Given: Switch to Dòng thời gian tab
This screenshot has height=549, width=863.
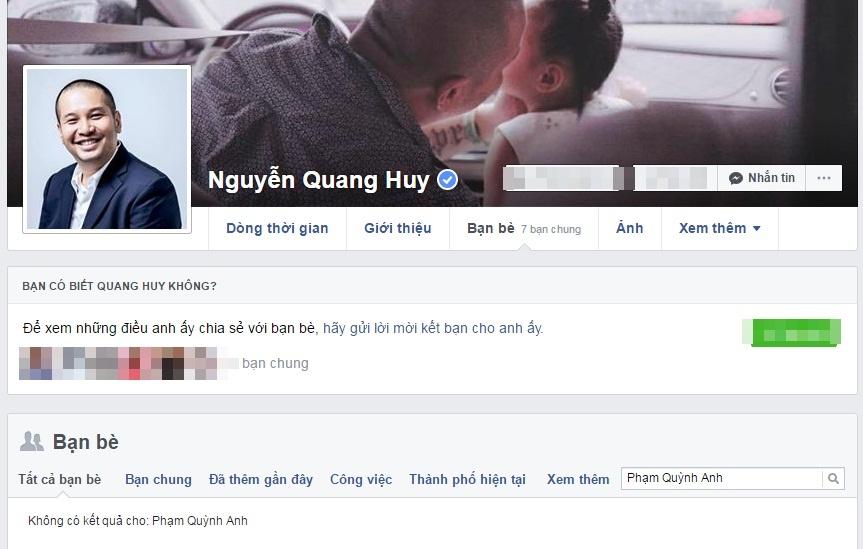Looking at the screenshot, I should (277, 228).
